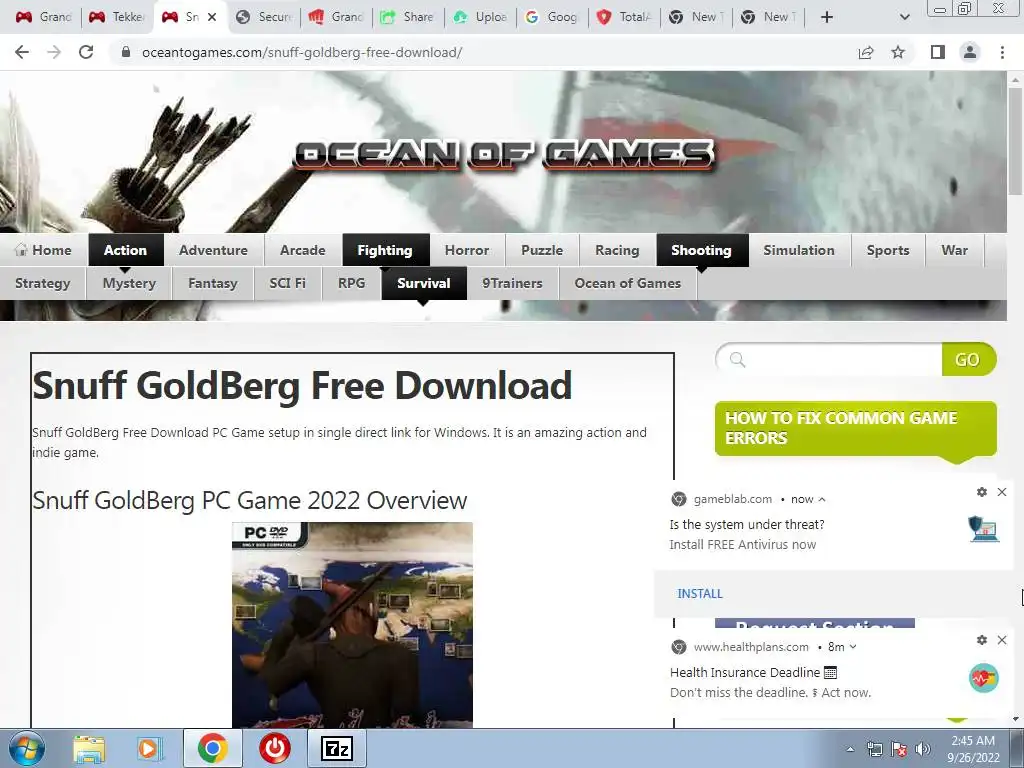Click the Ocean of Games logo

pos(504,155)
